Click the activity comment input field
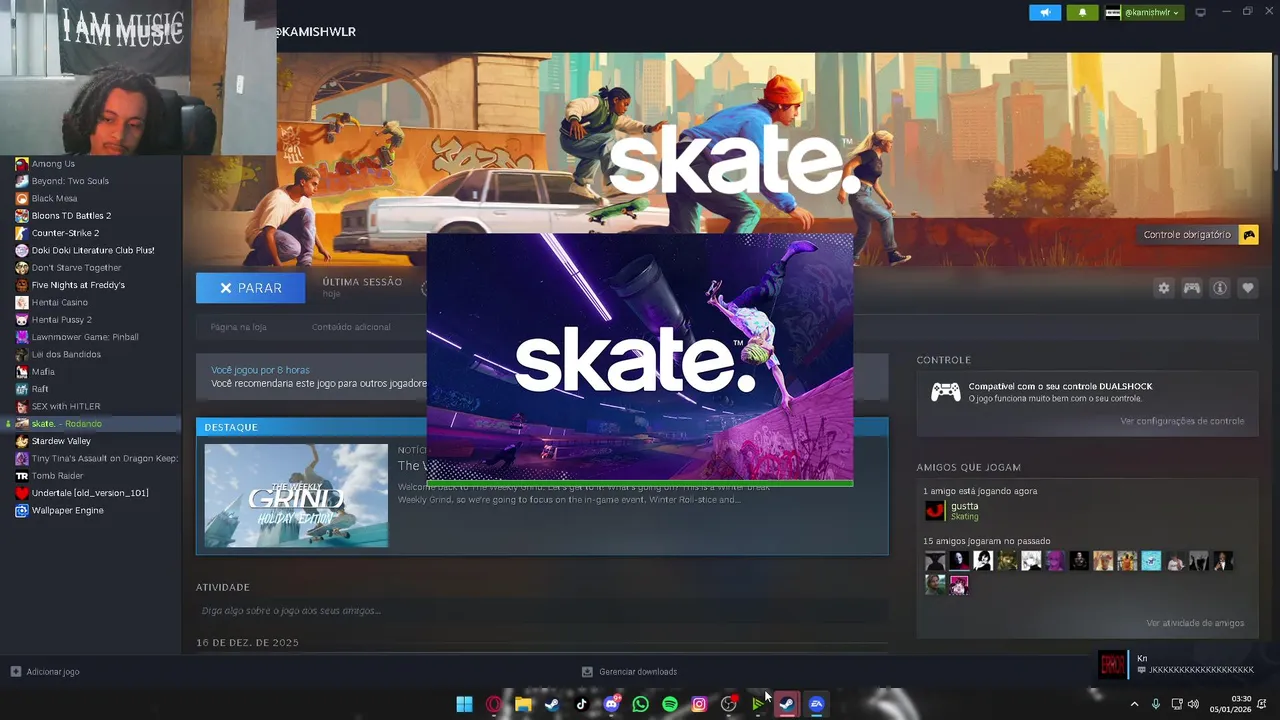The image size is (1280, 720). pos(542,611)
